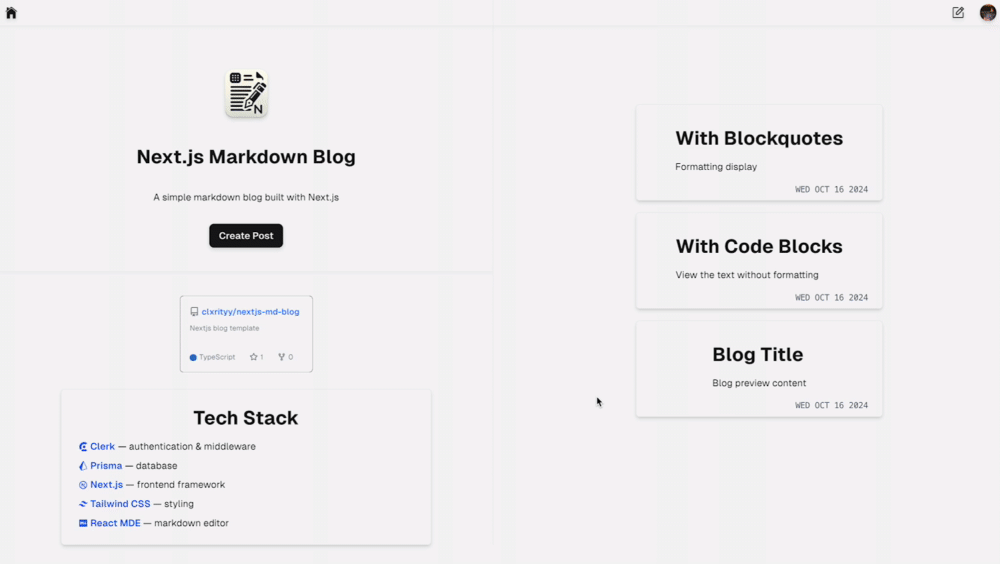Open the React MDE link
The width and height of the screenshot is (1000, 564).
click(115, 523)
